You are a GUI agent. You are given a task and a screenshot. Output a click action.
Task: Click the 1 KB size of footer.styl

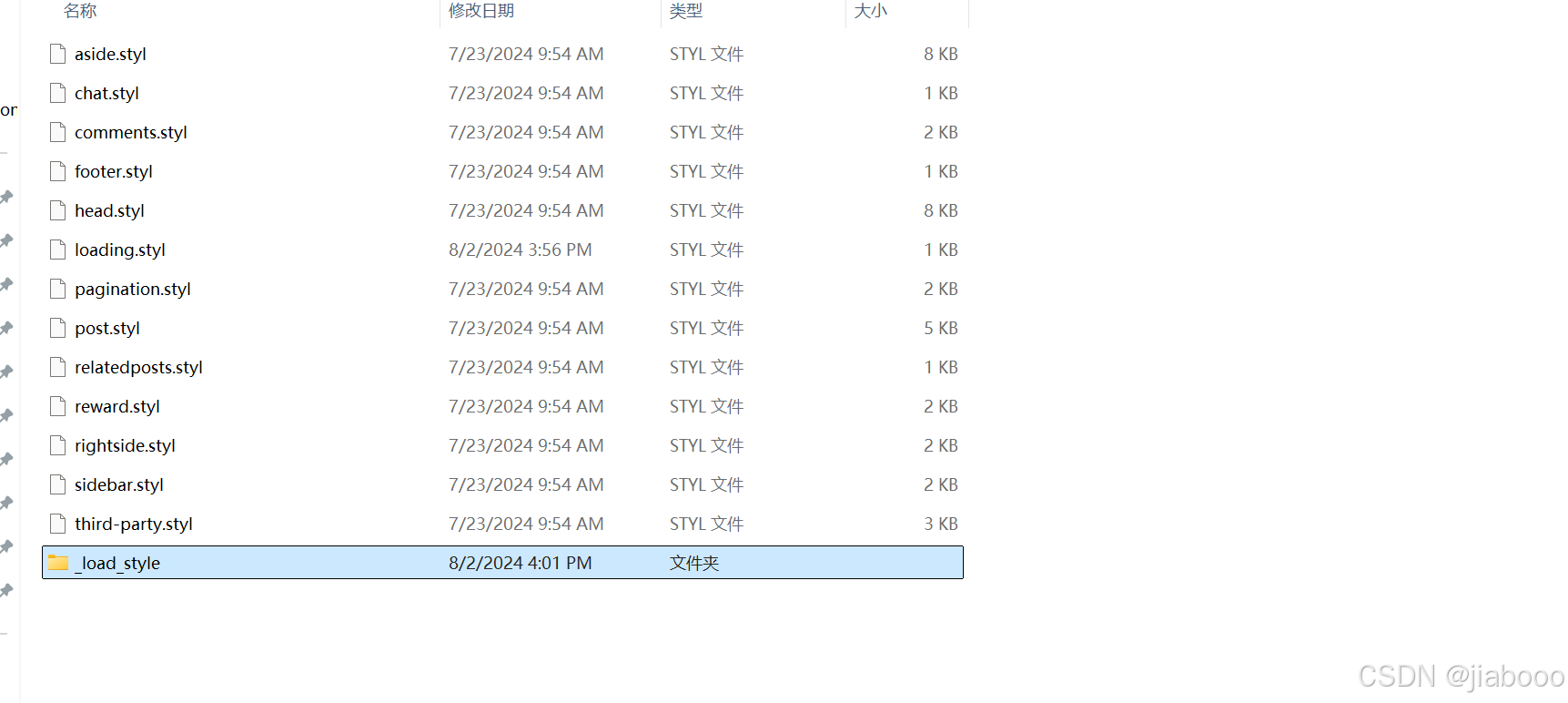[x=941, y=171]
